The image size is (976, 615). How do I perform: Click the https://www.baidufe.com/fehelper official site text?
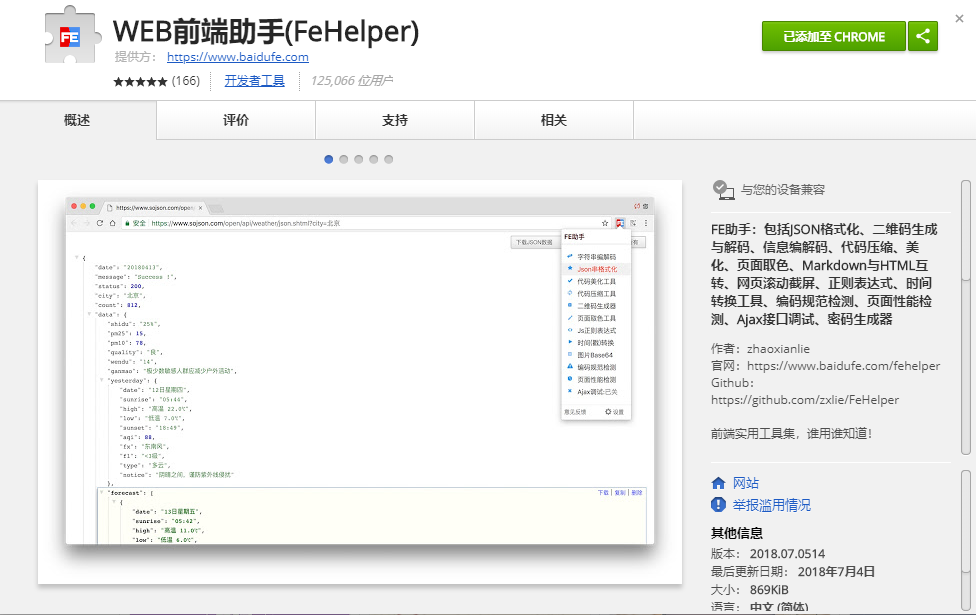point(843,365)
